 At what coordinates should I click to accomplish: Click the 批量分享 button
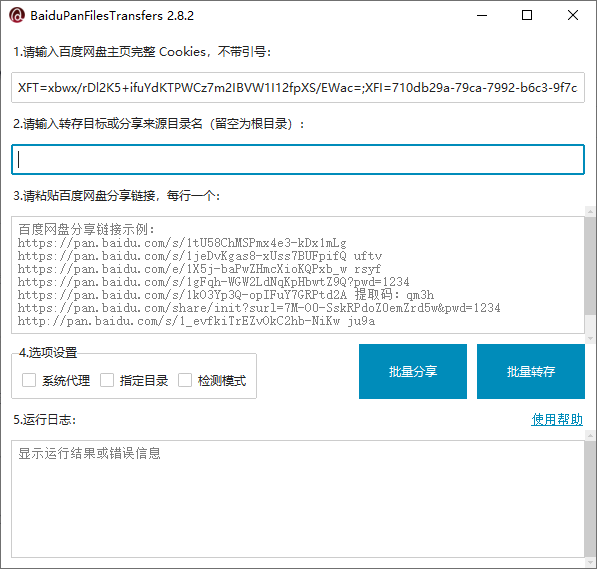[x=413, y=371]
